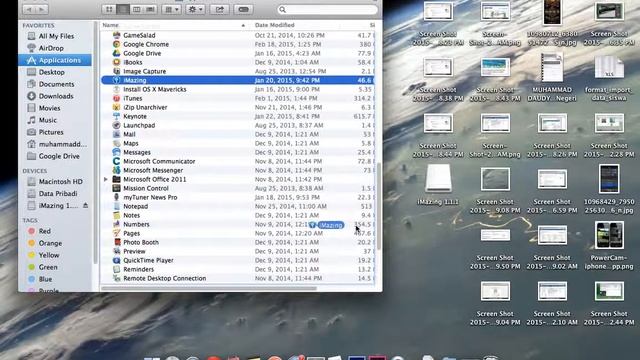Screen dimensions: 640x360
Task: Select the highlighted iMazing row
Action: [x=238, y=80]
